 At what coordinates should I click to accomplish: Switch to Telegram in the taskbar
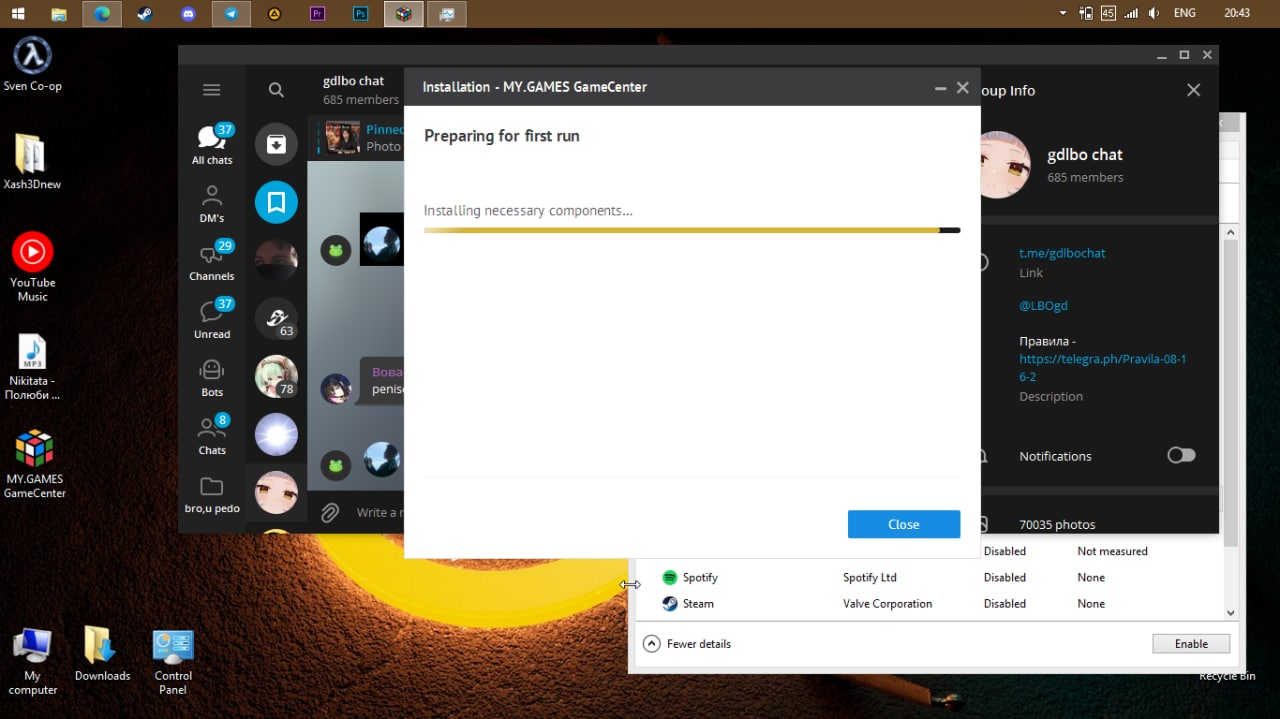click(x=231, y=14)
